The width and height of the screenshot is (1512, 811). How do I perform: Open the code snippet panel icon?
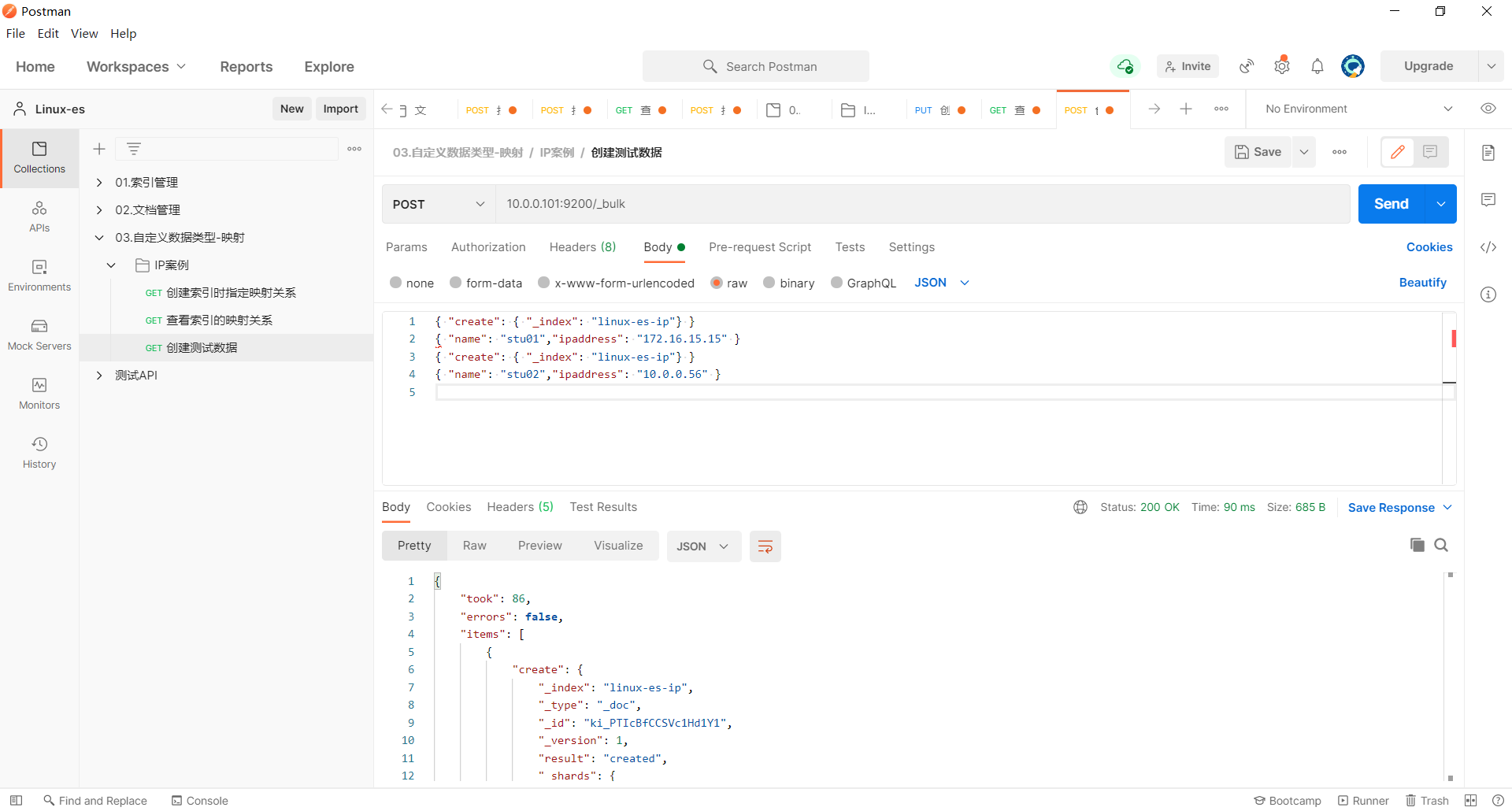1488,247
